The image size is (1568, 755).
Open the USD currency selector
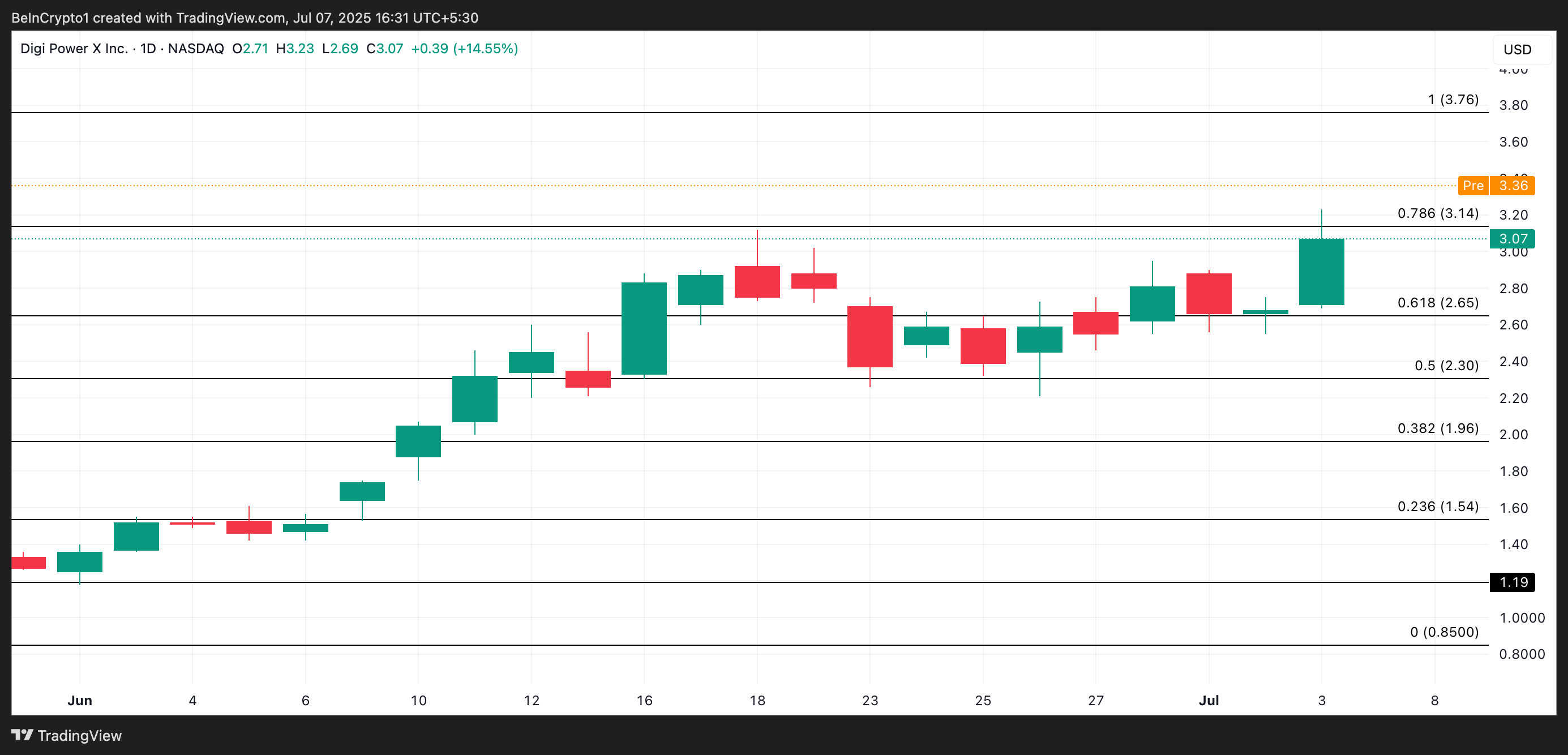click(1517, 50)
